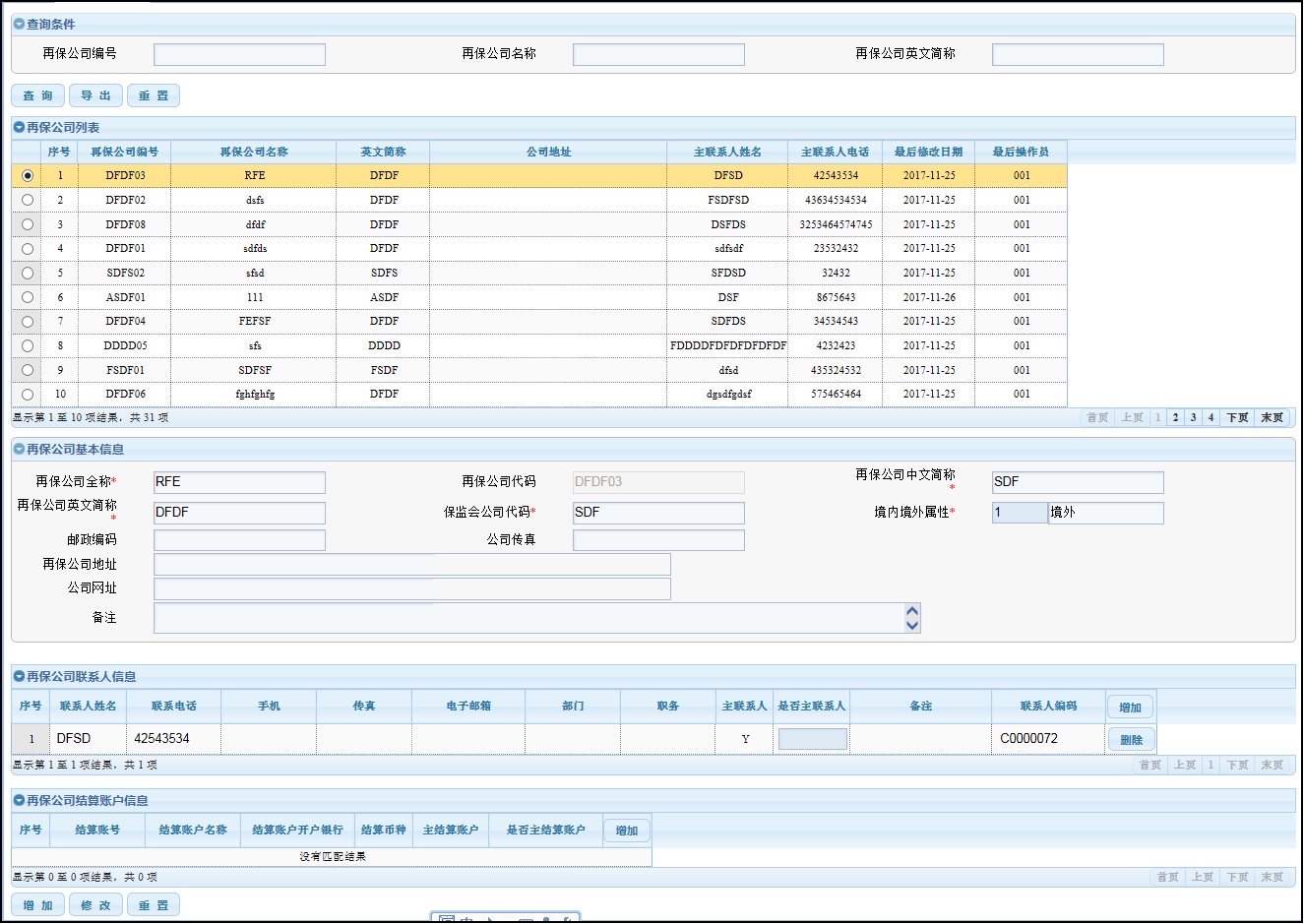Click the 是否主联系人 input in contact row
Screen dimensions: 1304x924
(812, 739)
